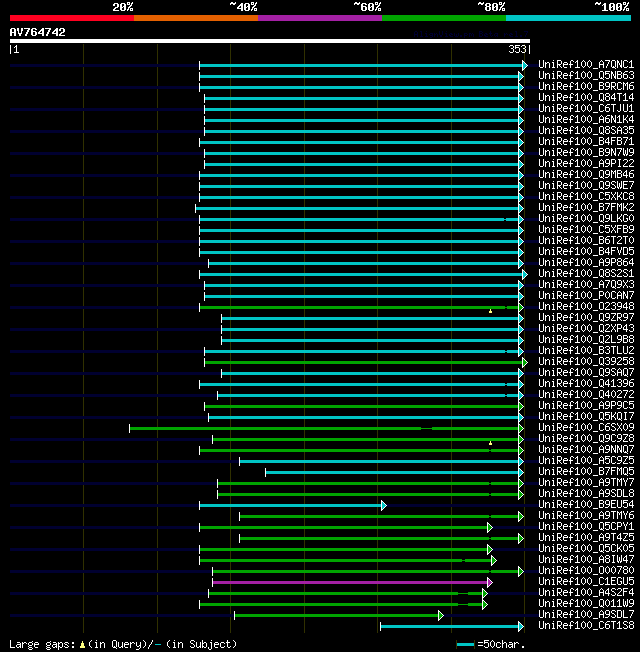
Task: Select the UniRef100_Q9SWE7 label
Action: [x=586, y=185]
